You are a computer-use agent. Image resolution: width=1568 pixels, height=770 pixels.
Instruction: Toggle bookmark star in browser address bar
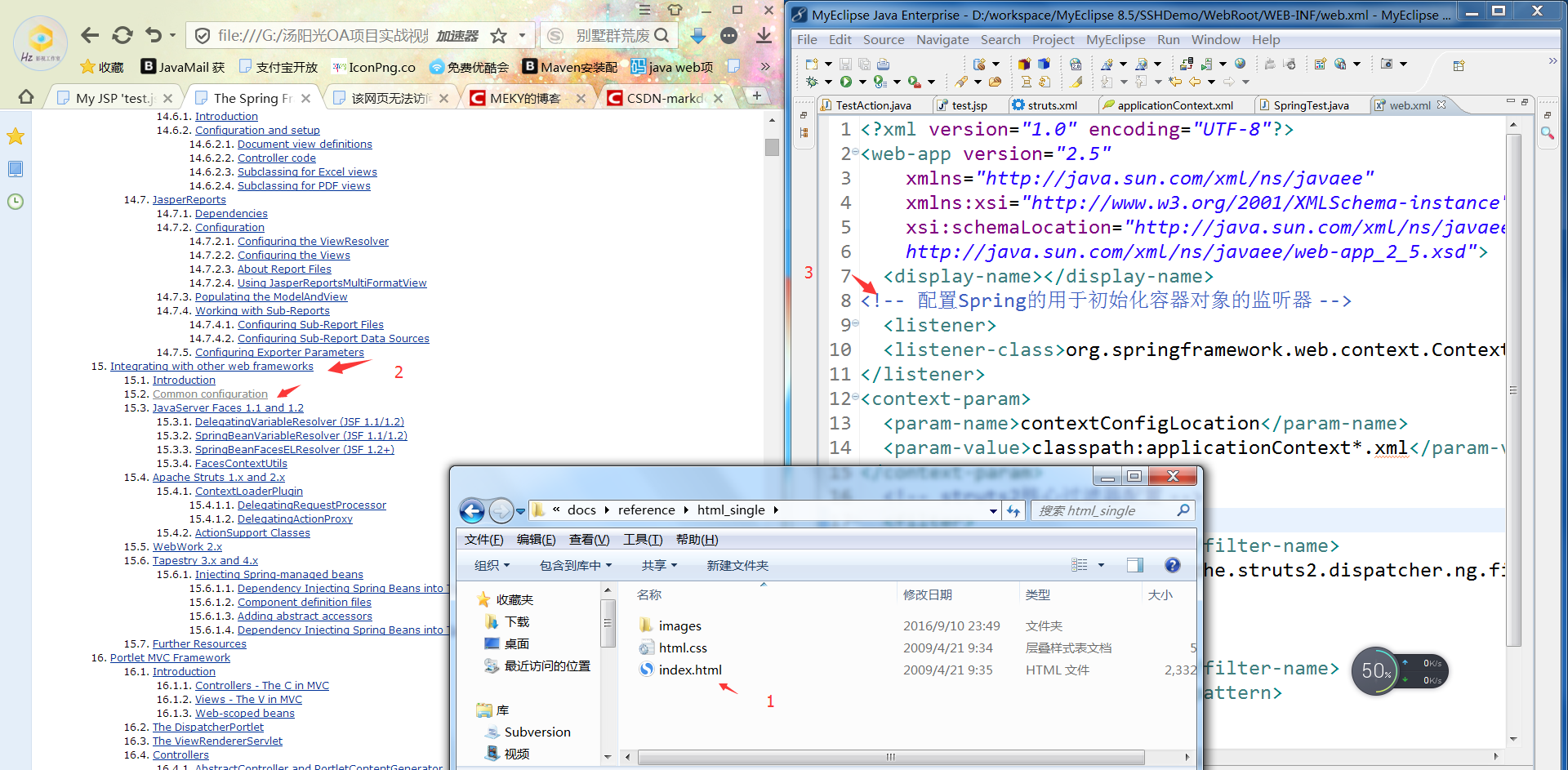point(499,35)
